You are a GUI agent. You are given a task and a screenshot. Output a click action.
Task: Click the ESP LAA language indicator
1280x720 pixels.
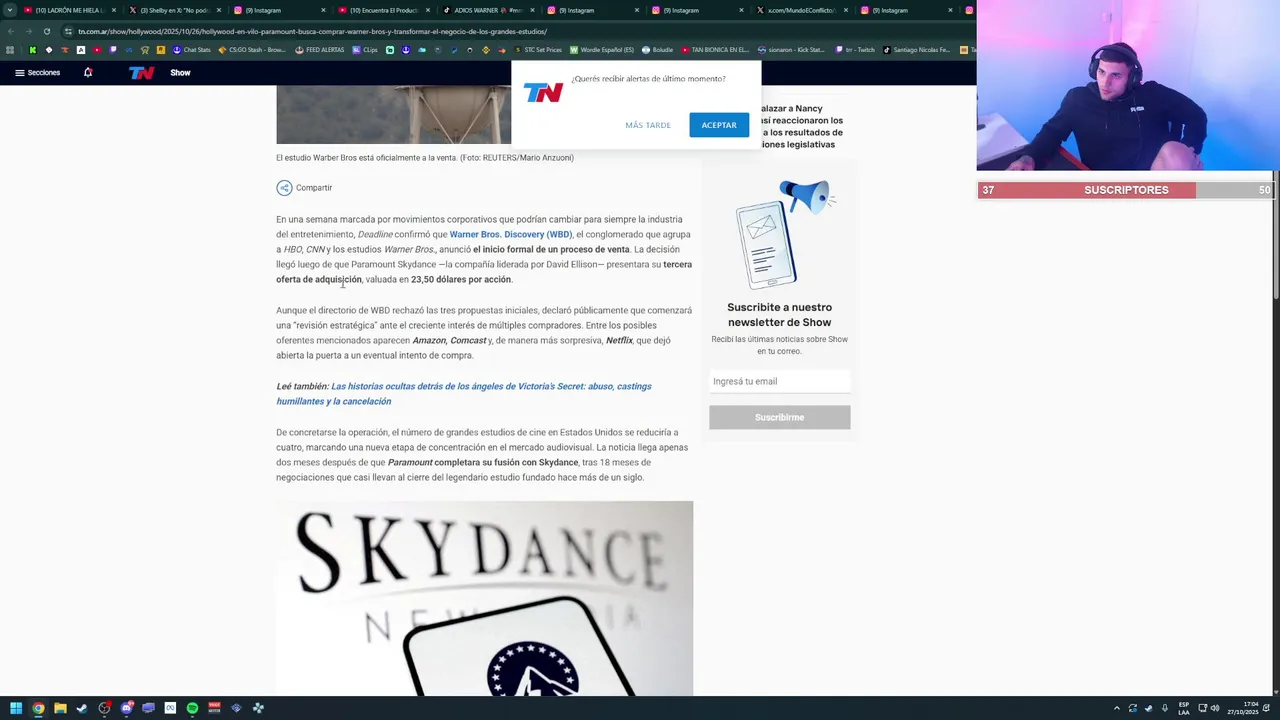point(1184,708)
